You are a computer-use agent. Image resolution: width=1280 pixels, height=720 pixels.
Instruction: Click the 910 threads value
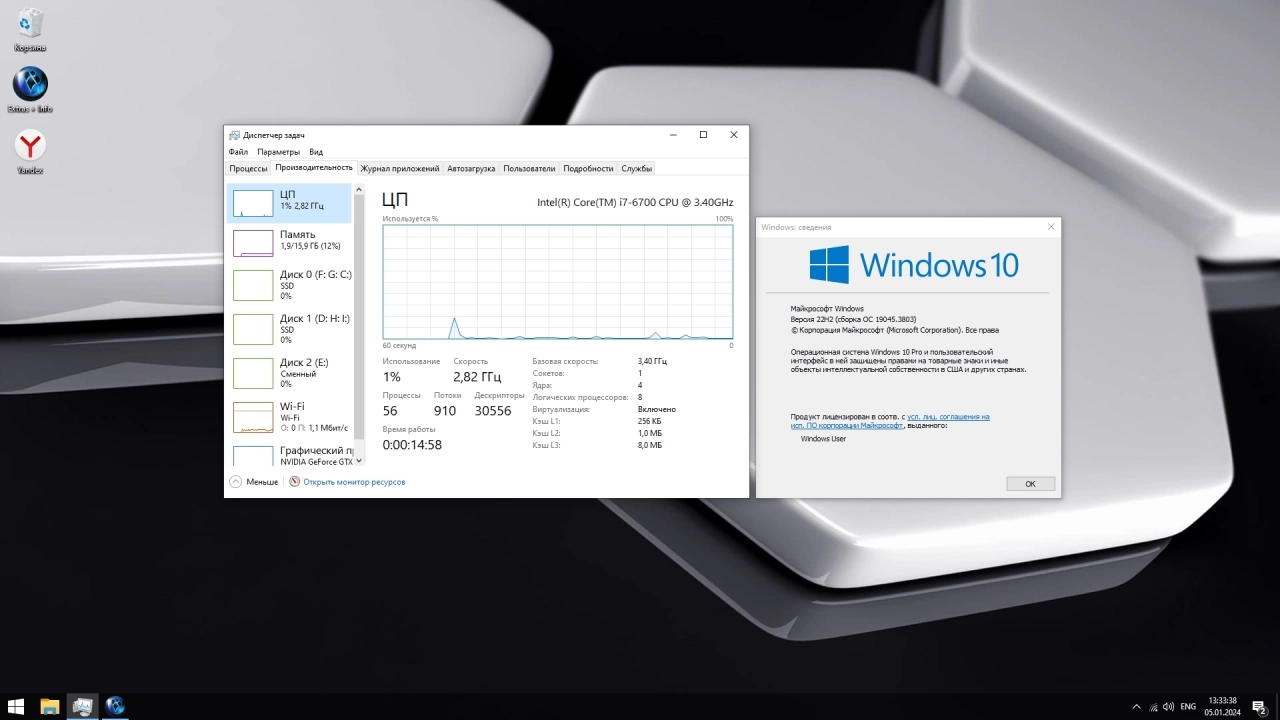tap(445, 411)
